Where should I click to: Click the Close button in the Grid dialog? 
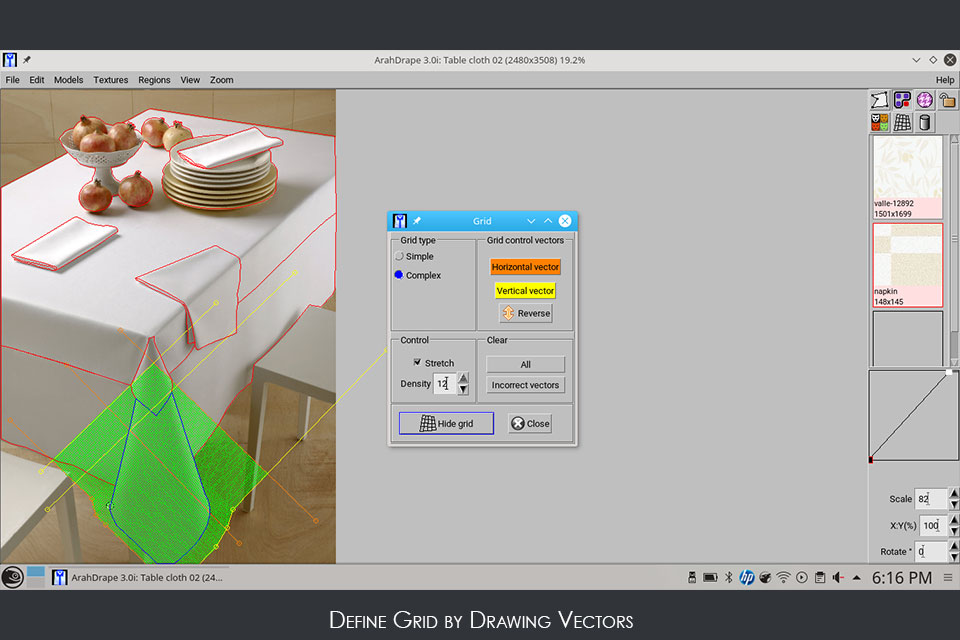coord(530,423)
